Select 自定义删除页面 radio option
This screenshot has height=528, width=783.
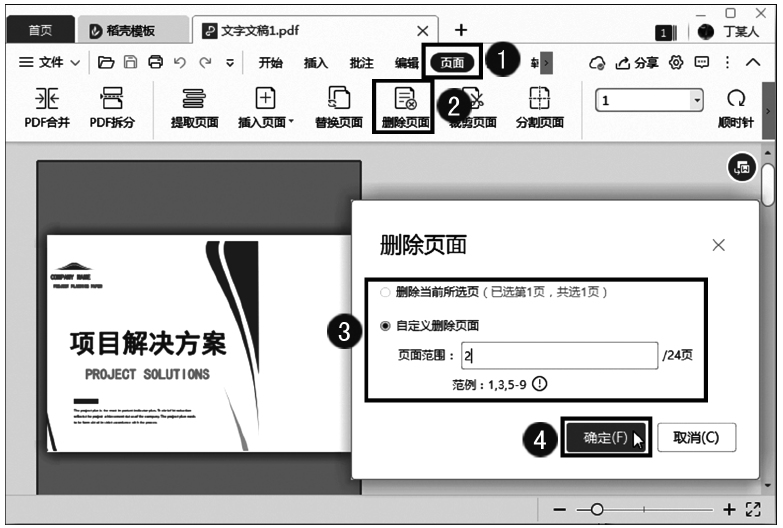[x=386, y=326]
